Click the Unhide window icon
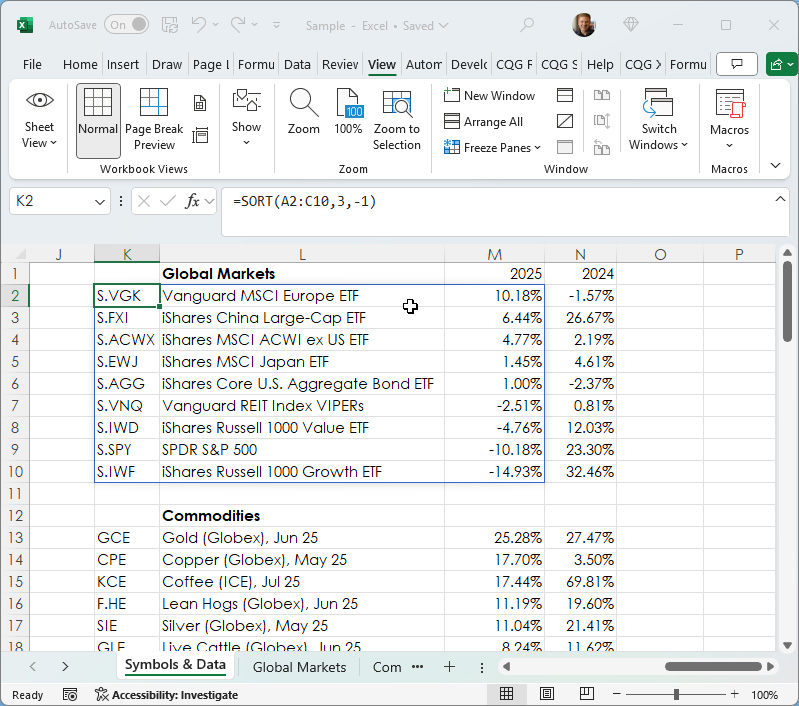Image resolution: width=799 pixels, height=706 pixels. pos(565,147)
